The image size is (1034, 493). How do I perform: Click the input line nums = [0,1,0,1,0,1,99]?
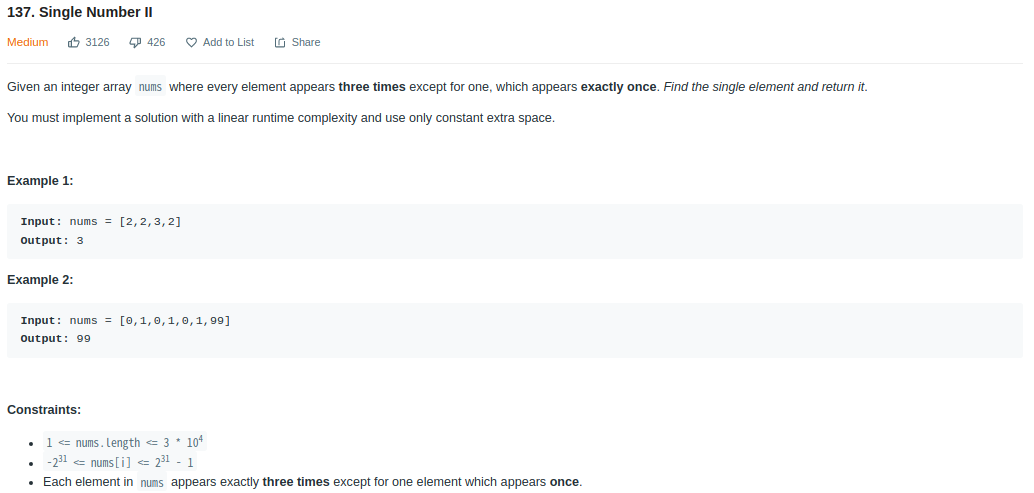(126, 320)
